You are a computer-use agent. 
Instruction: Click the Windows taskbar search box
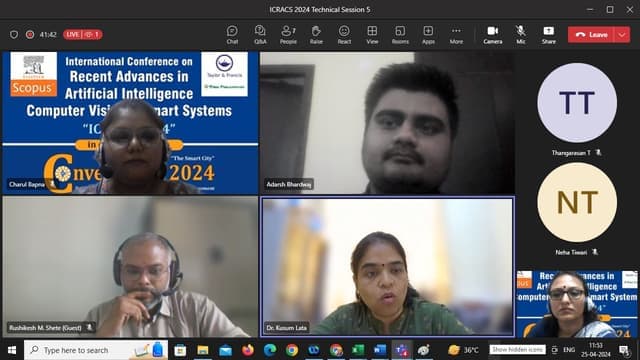point(96,350)
